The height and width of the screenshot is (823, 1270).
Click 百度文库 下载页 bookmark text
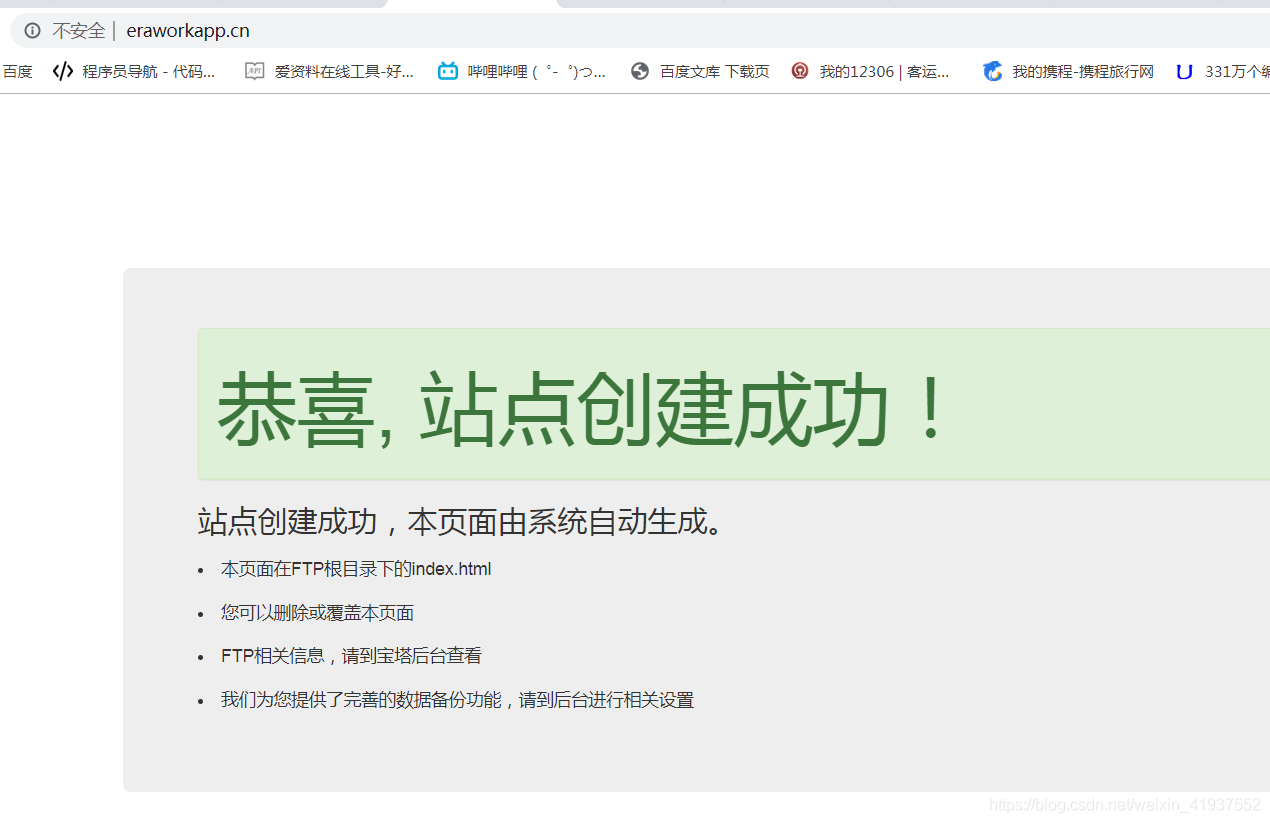point(713,71)
